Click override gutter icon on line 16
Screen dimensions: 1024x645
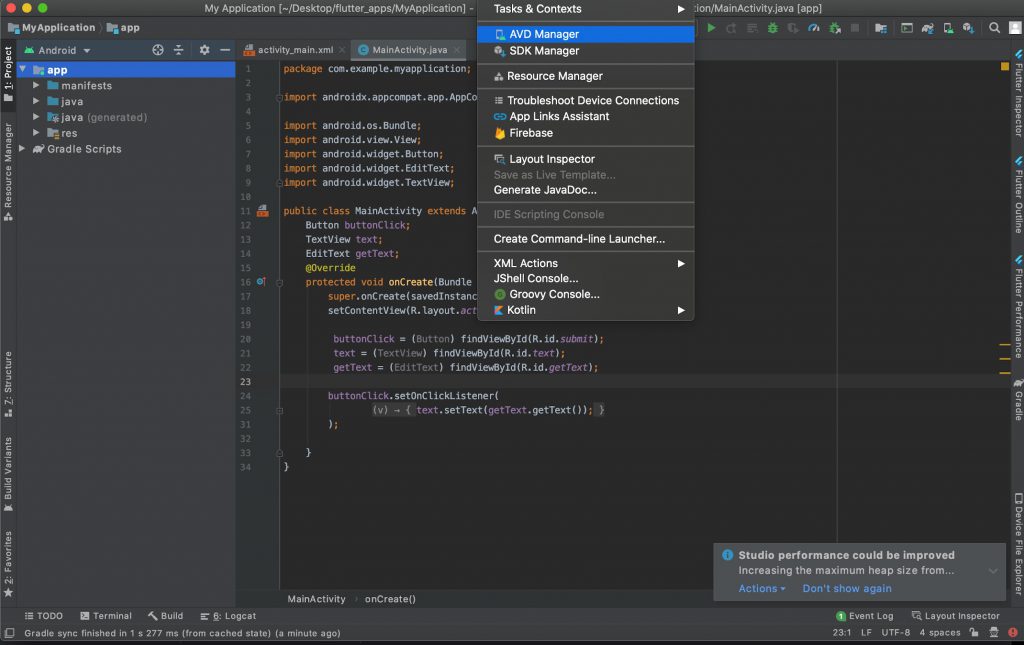261,282
